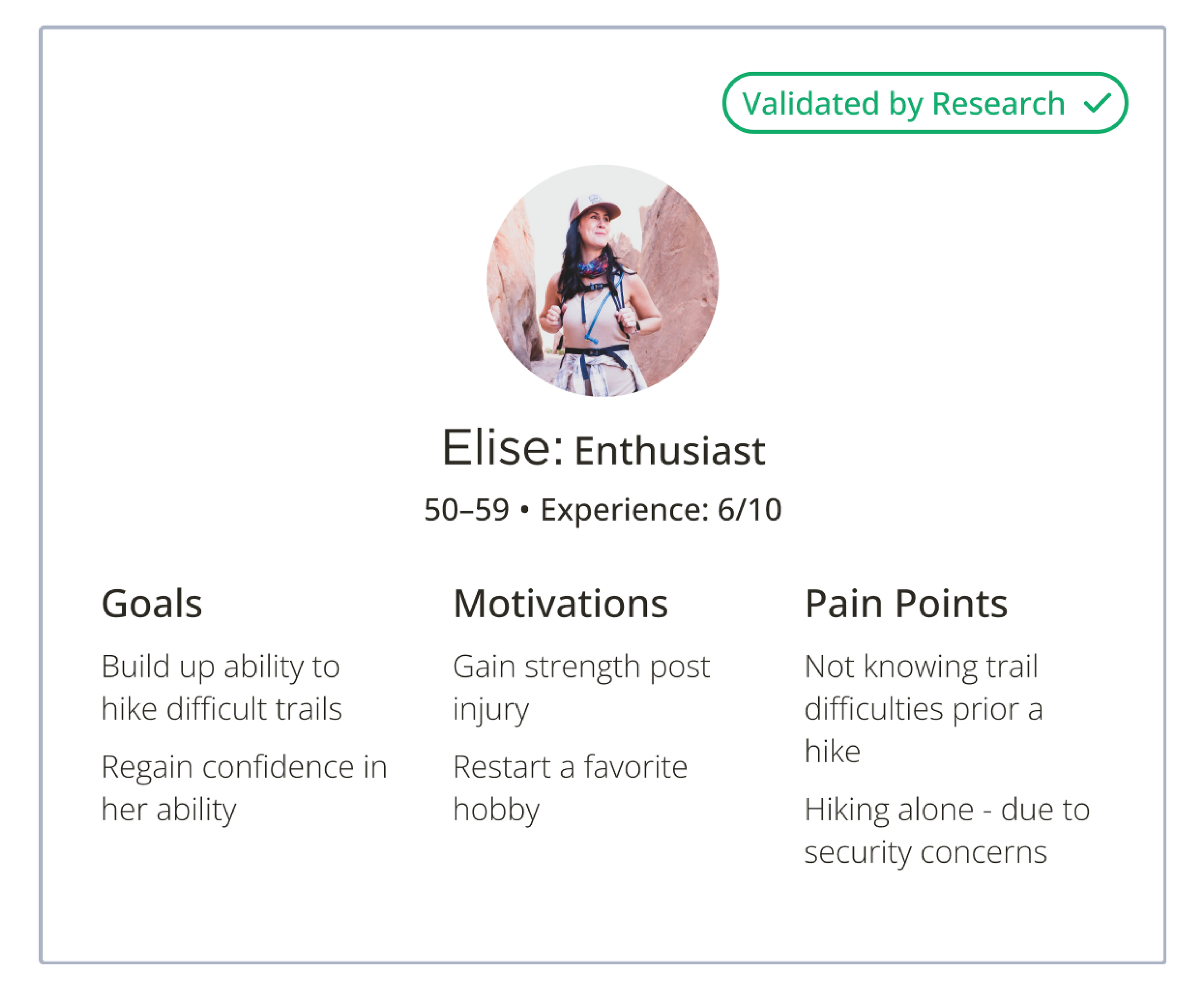Click the name Elise in the title

[502, 448]
